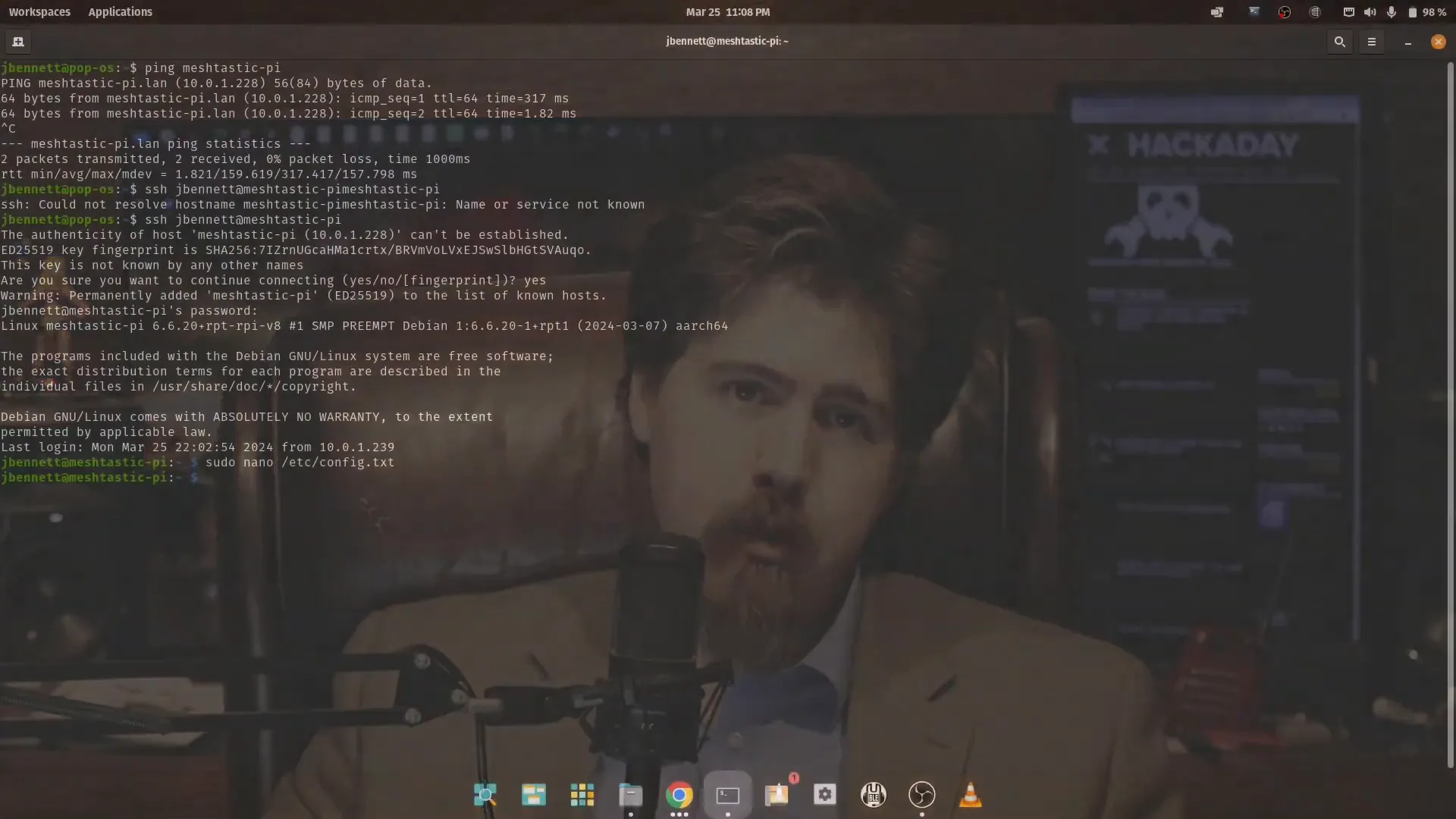The image size is (1456, 819).
Task: Click the terminal tray indicator
Action: (x=1254, y=11)
